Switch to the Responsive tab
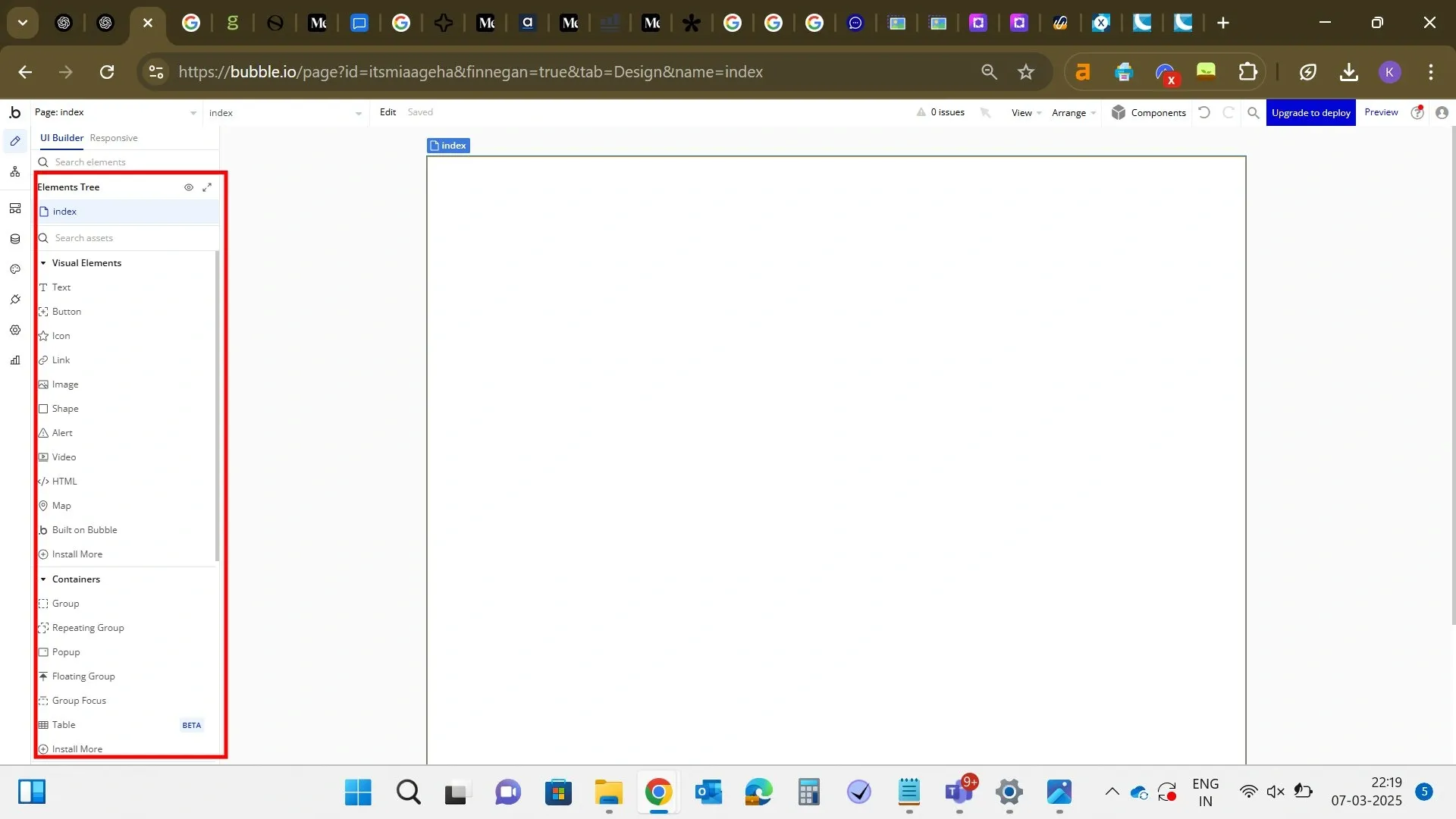Screen dimensions: 1456x819 pyautogui.click(x=114, y=138)
